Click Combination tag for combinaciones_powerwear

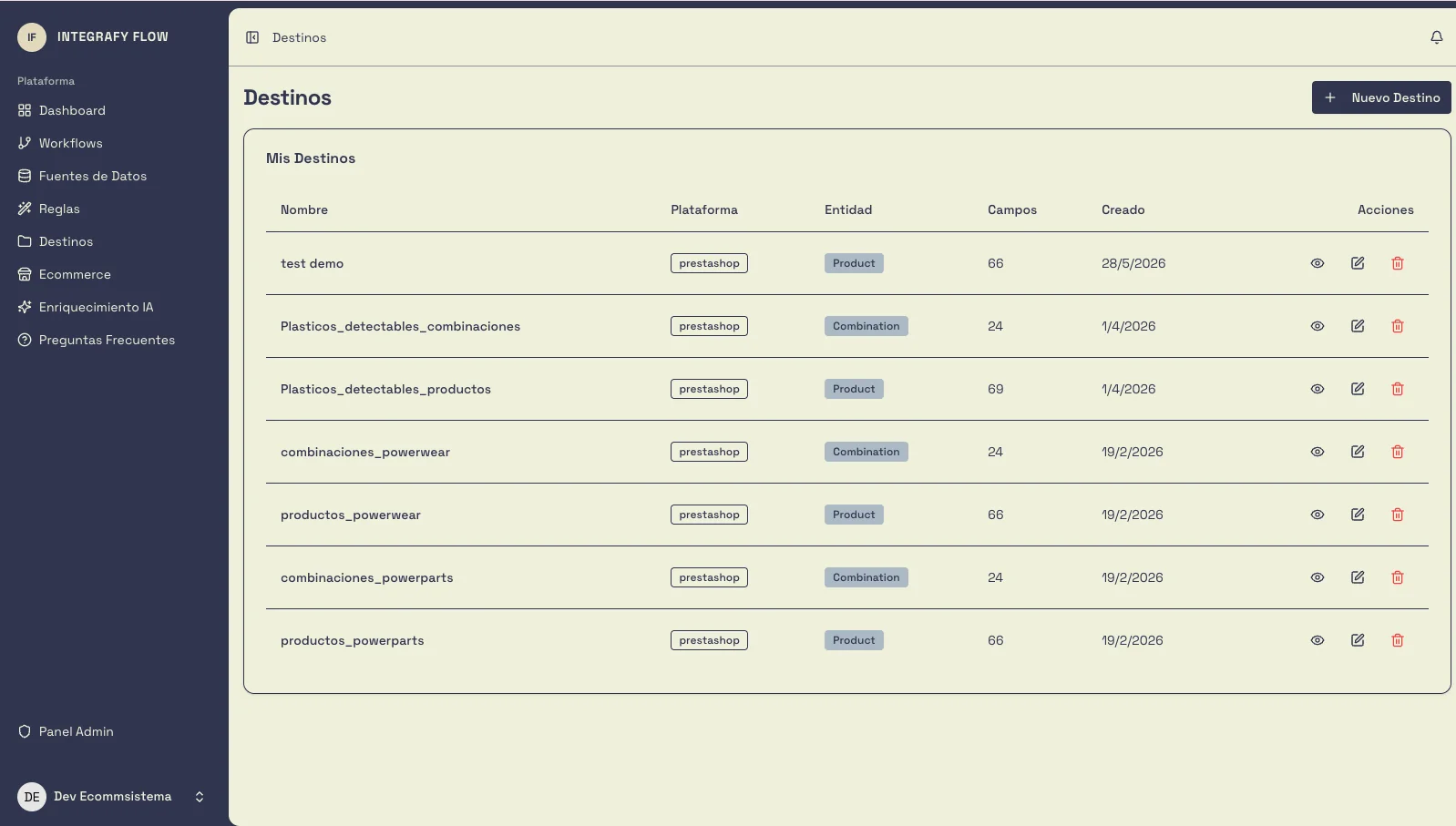[x=866, y=452]
